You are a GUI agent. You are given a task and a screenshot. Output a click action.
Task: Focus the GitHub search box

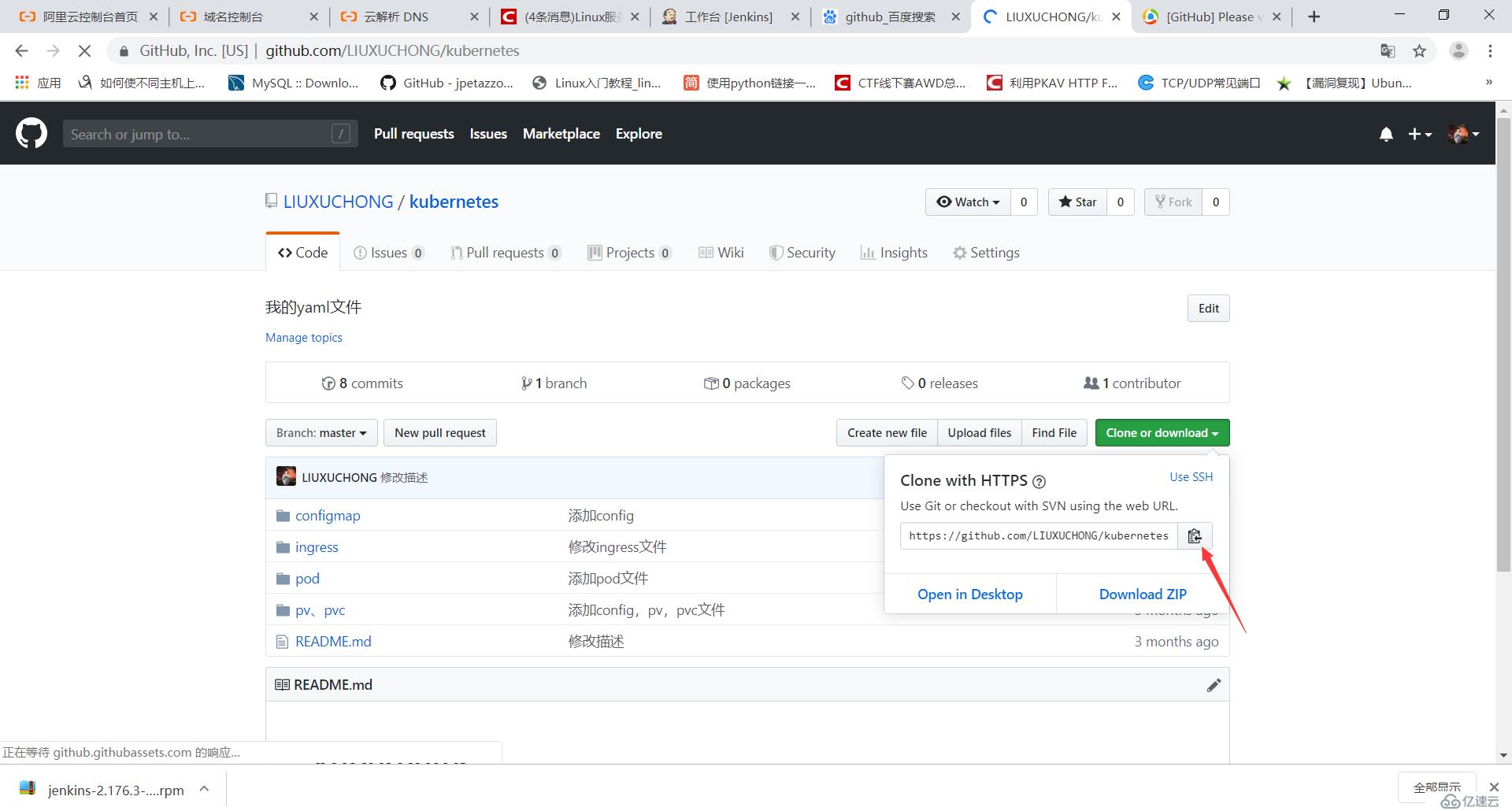[x=210, y=134]
